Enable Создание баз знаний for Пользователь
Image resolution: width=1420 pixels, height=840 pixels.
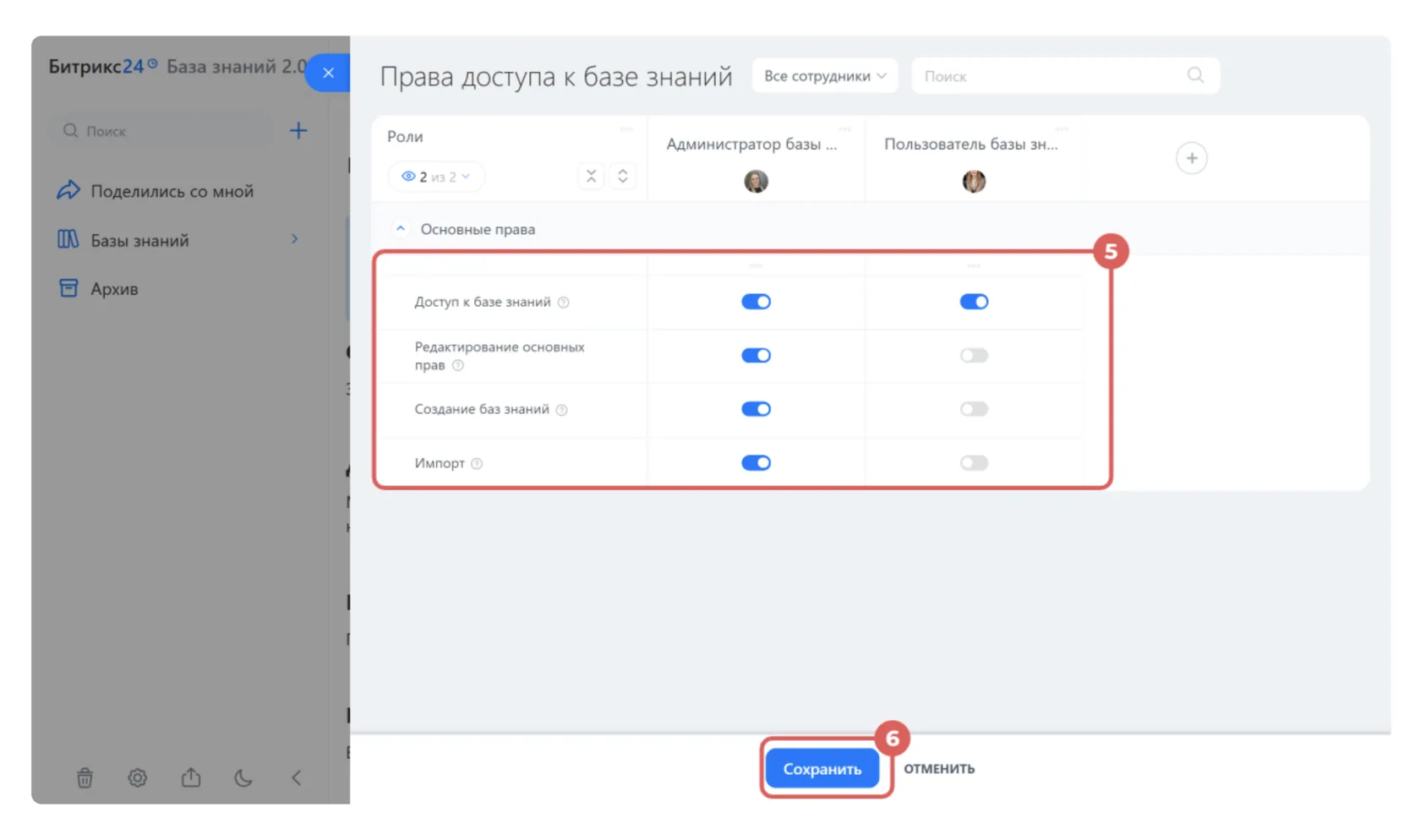[974, 409]
